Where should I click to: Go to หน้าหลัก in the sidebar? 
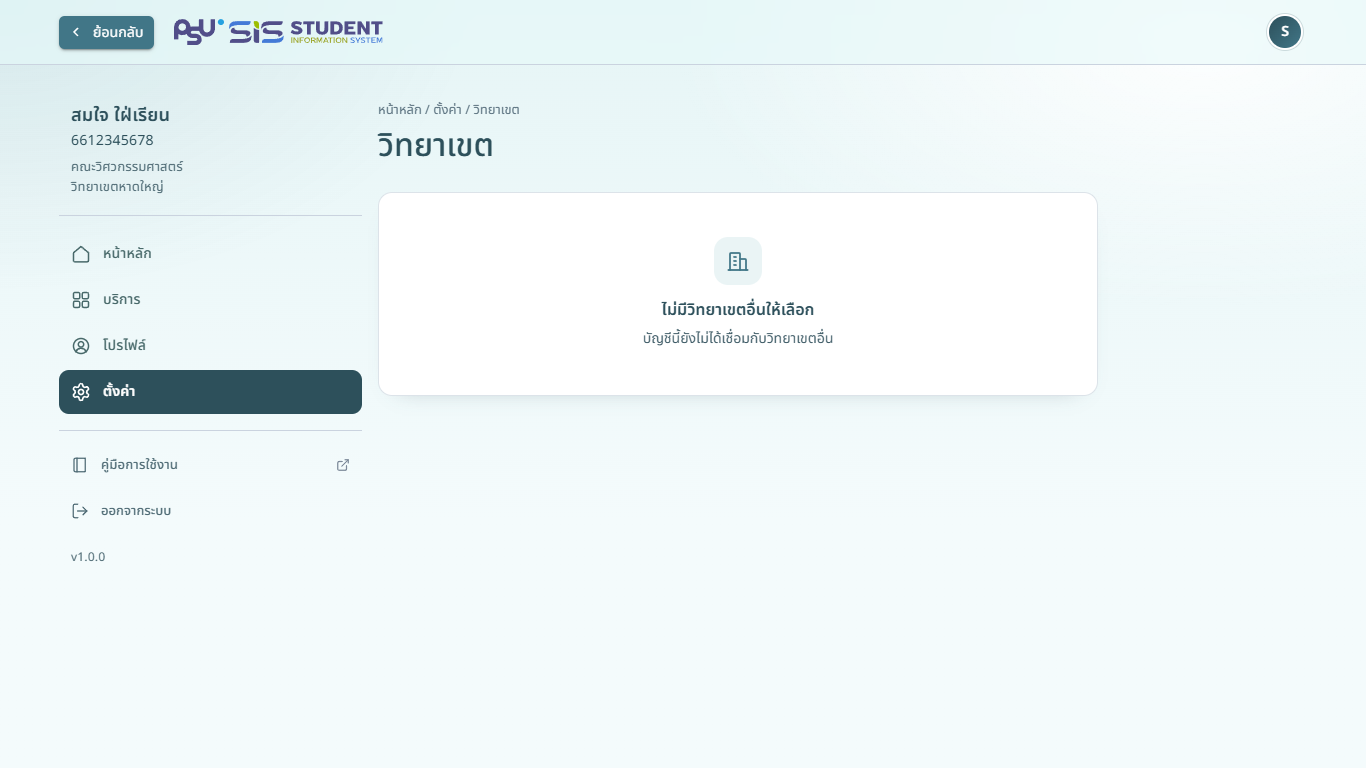[x=210, y=254]
